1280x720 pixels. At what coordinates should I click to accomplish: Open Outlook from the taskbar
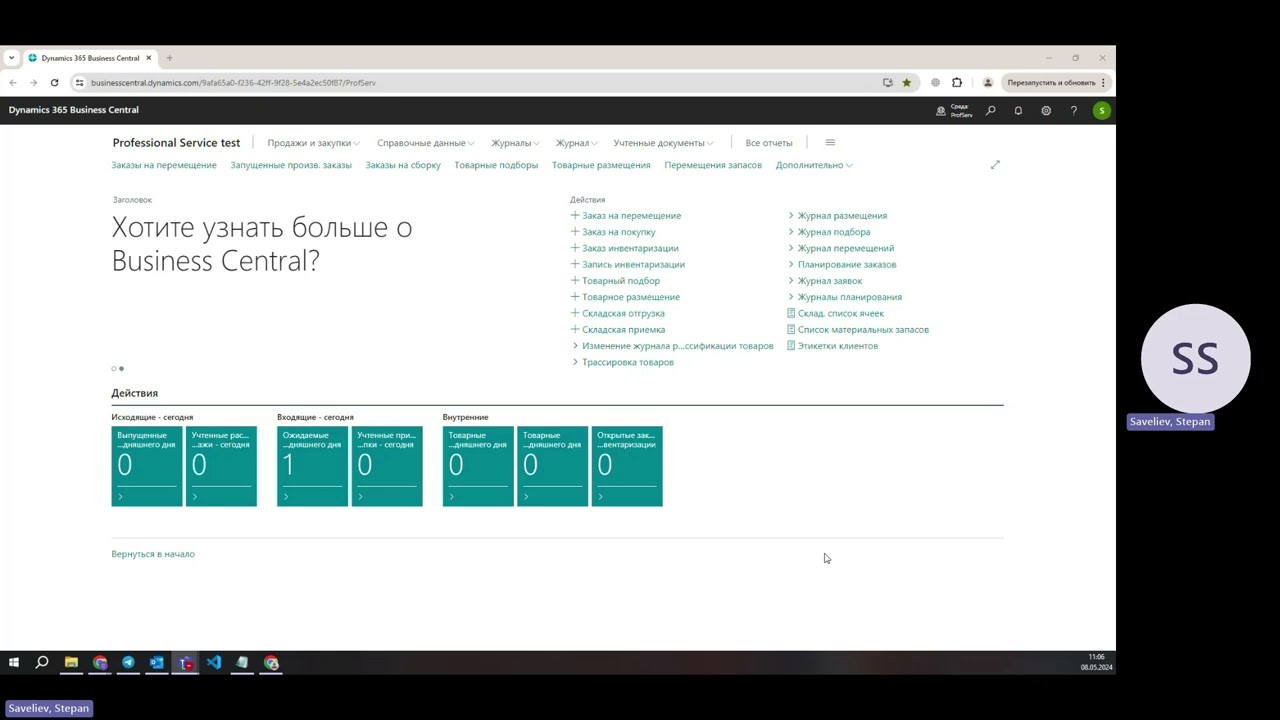157,663
